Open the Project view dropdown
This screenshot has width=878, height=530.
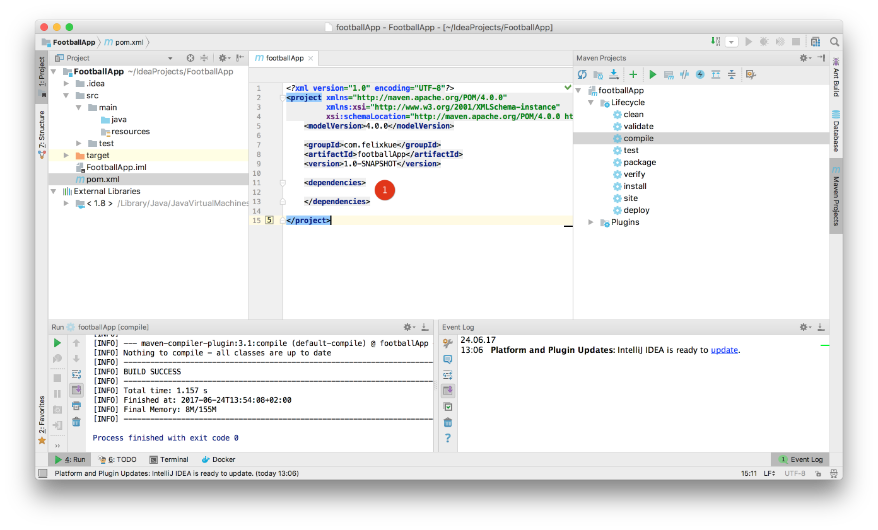click(x=170, y=58)
